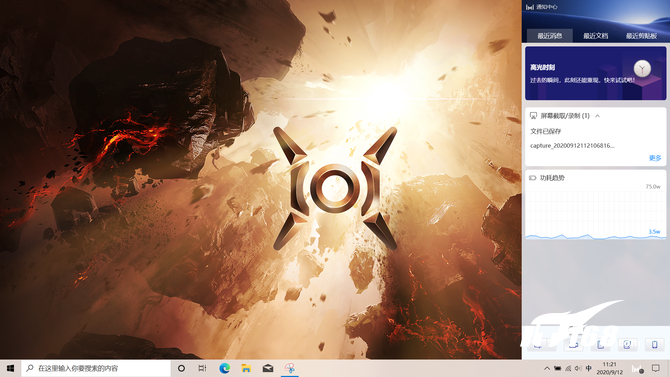Click the taskbar search box
The height and width of the screenshot is (377, 670).
coord(96,368)
